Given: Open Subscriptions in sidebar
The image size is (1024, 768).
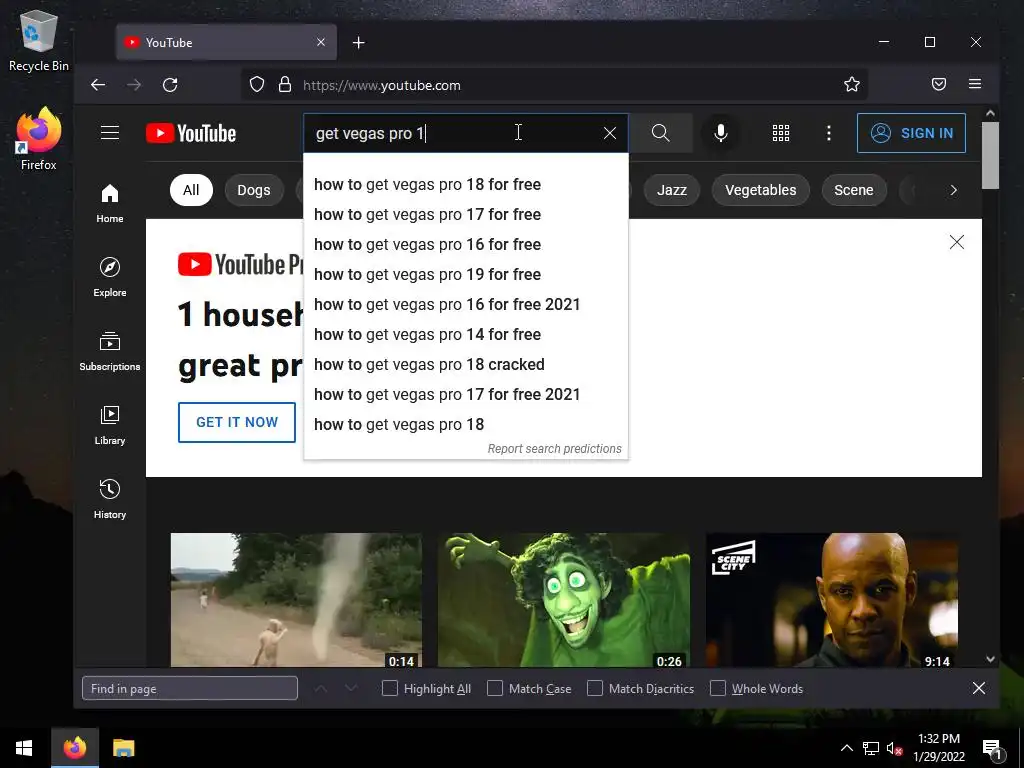Looking at the screenshot, I should point(110,351).
